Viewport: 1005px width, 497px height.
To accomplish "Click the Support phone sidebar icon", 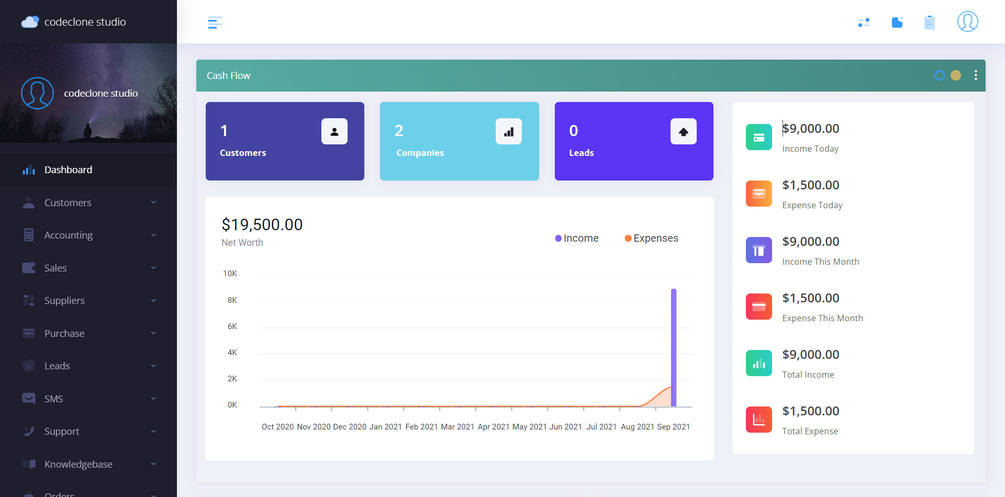I will [29, 431].
